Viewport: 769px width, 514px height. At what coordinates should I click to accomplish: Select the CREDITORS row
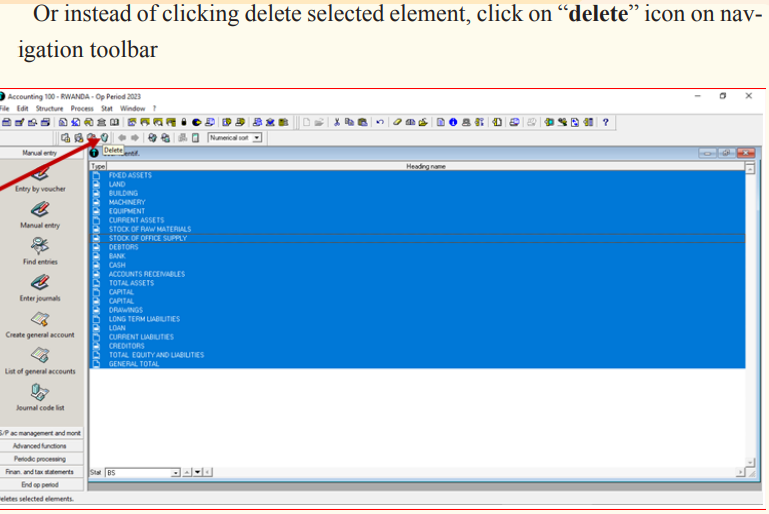coord(417,346)
